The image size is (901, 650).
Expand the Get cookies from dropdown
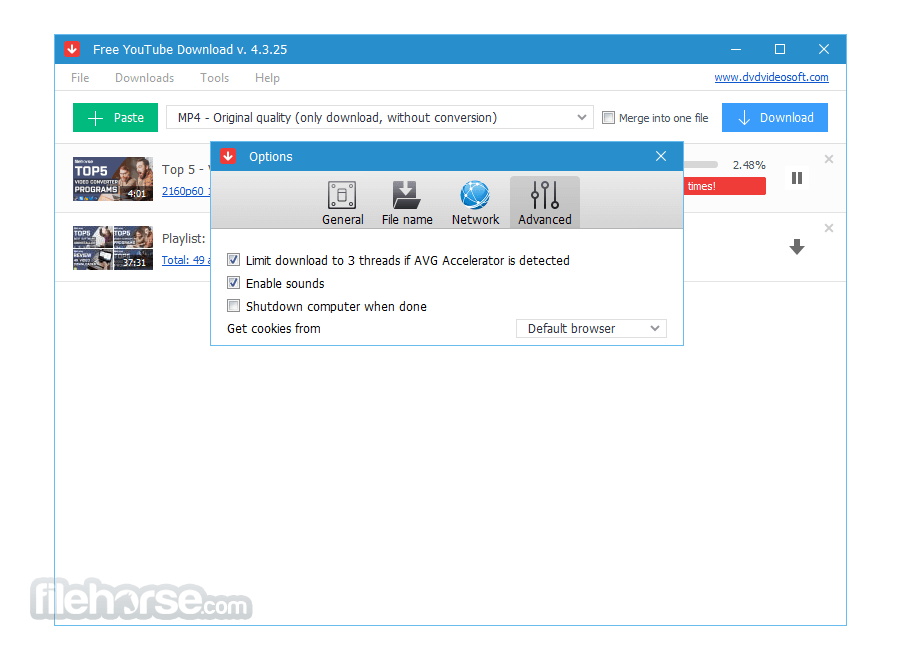click(591, 329)
